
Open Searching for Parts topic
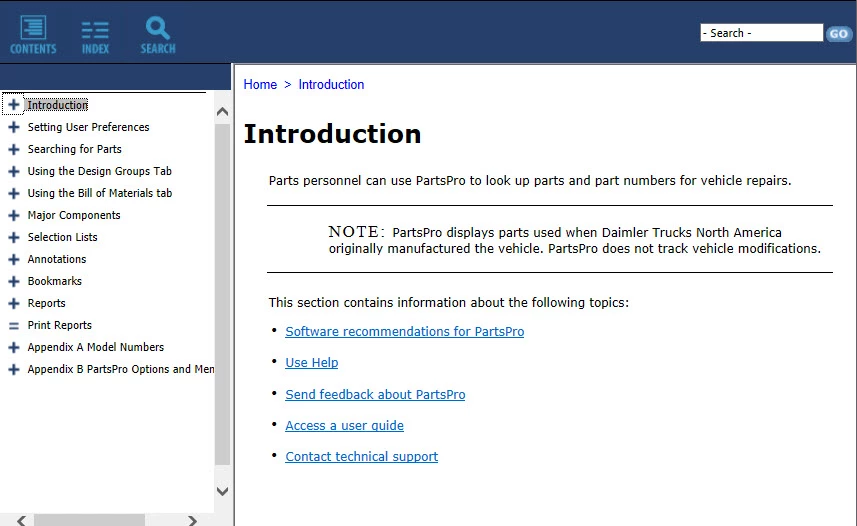click(x=74, y=149)
